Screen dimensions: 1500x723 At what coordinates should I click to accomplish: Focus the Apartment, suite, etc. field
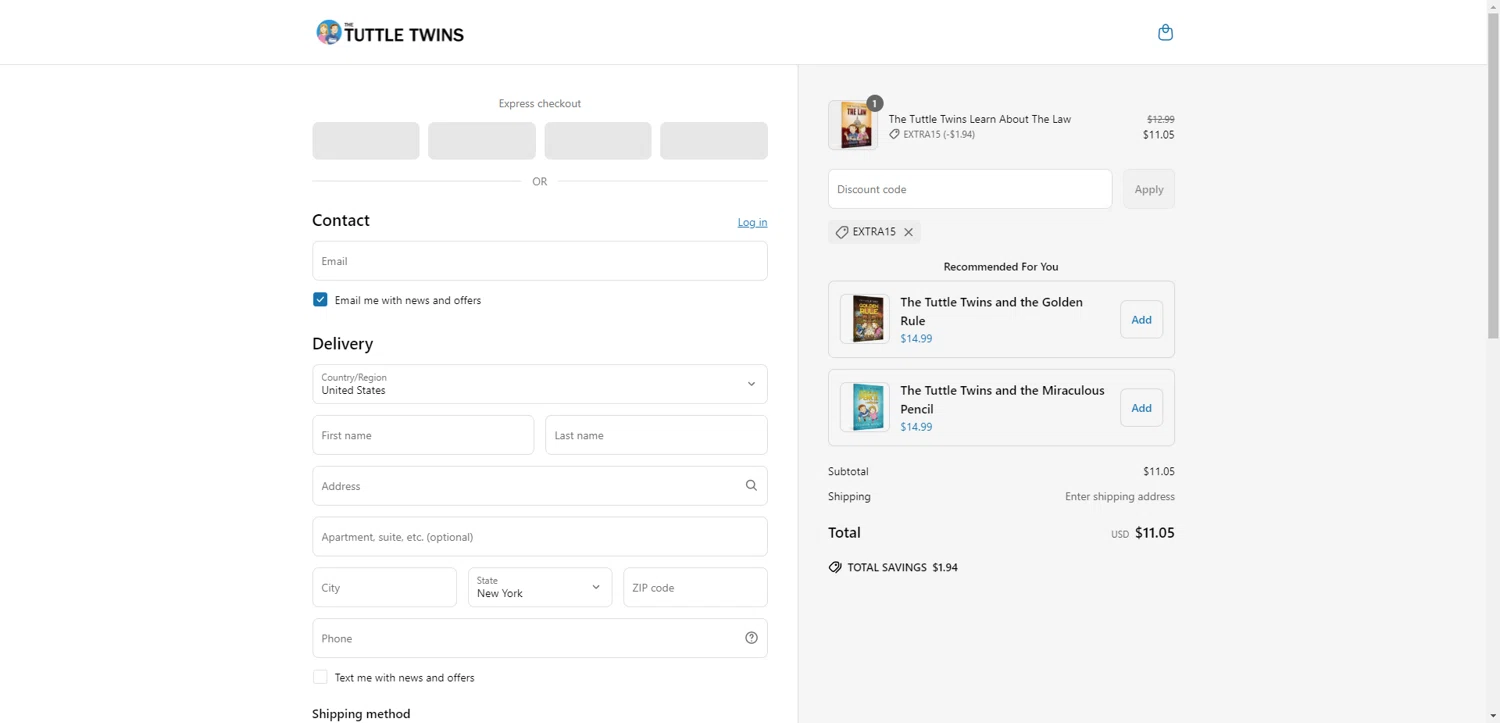pyautogui.click(x=540, y=537)
